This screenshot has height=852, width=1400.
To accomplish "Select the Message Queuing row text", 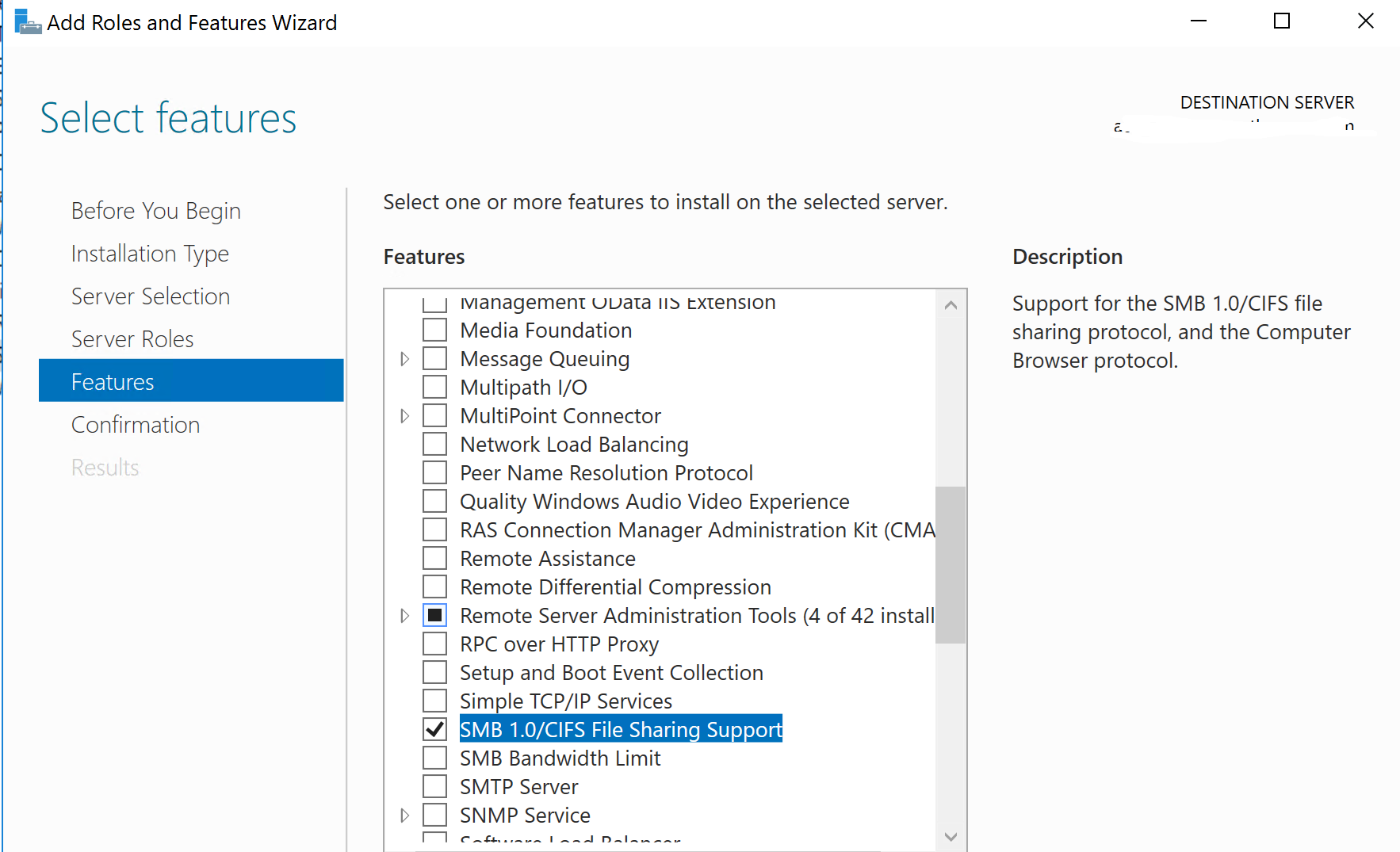I will [x=545, y=359].
